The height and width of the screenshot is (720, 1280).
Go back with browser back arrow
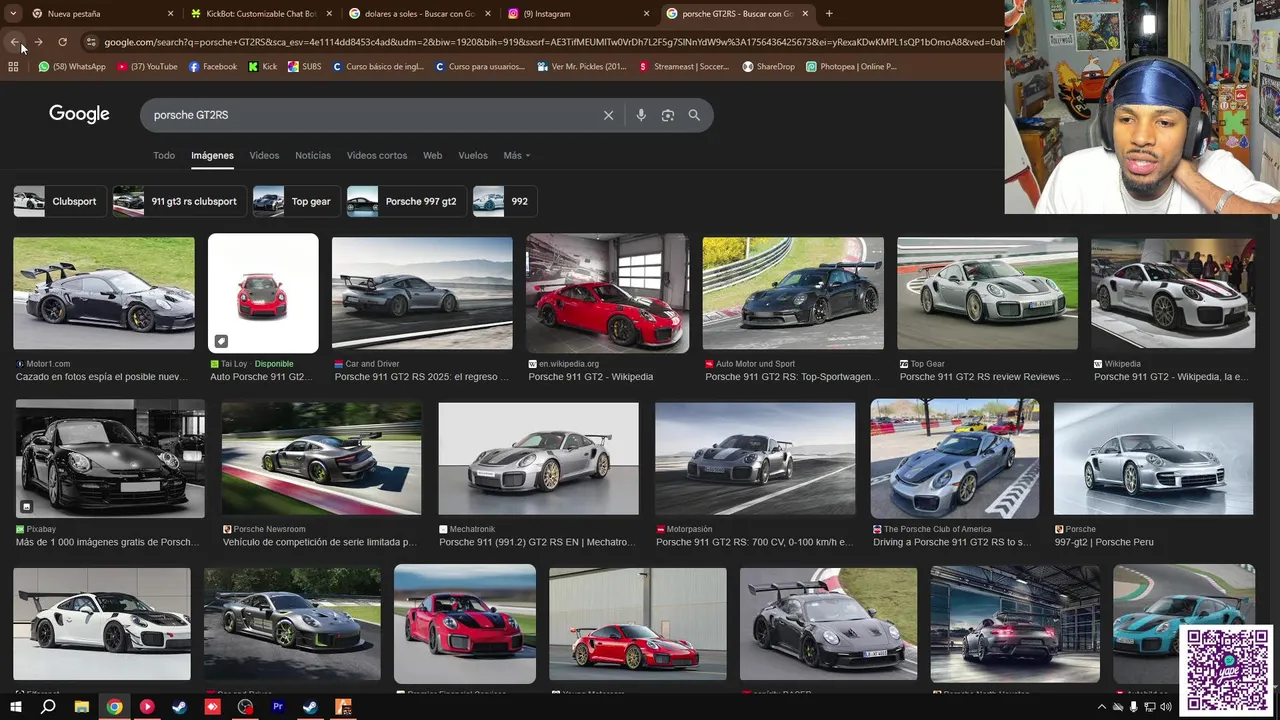click(14, 42)
